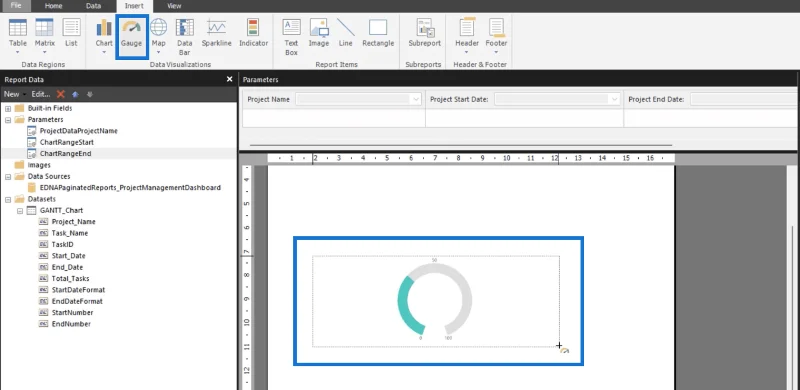The width and height of the screenshot is (800, 390).
Task: Insert a Sparkline
Action: point(216,33)
